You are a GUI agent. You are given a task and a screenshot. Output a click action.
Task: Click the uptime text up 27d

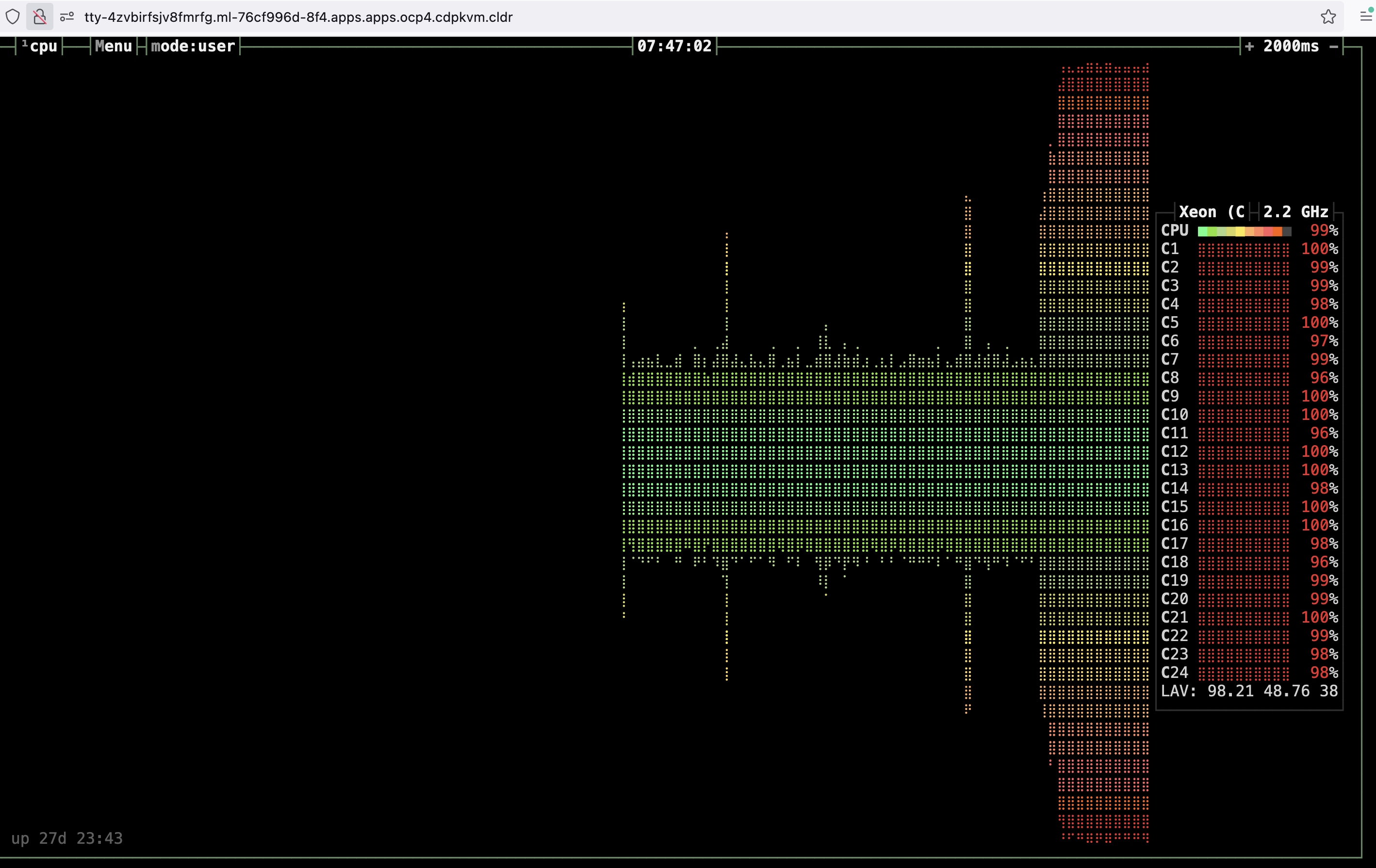[x=67, y=838]
